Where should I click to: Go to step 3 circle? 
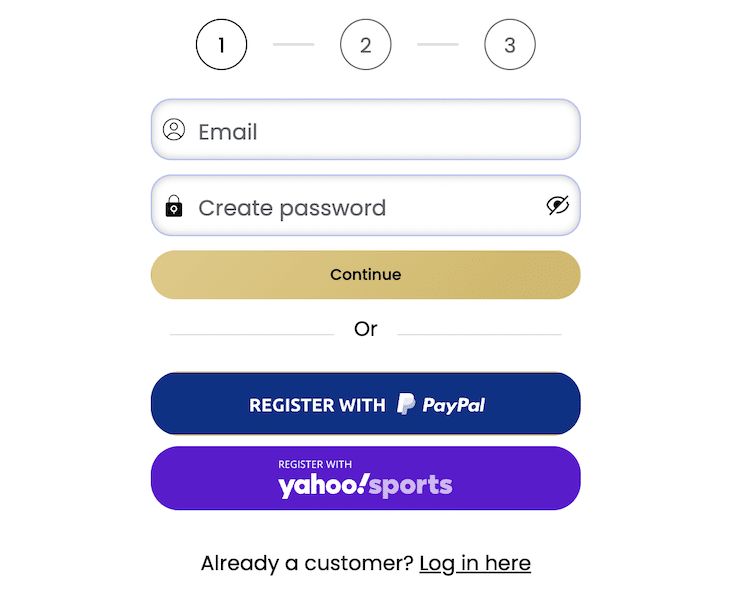510,44
